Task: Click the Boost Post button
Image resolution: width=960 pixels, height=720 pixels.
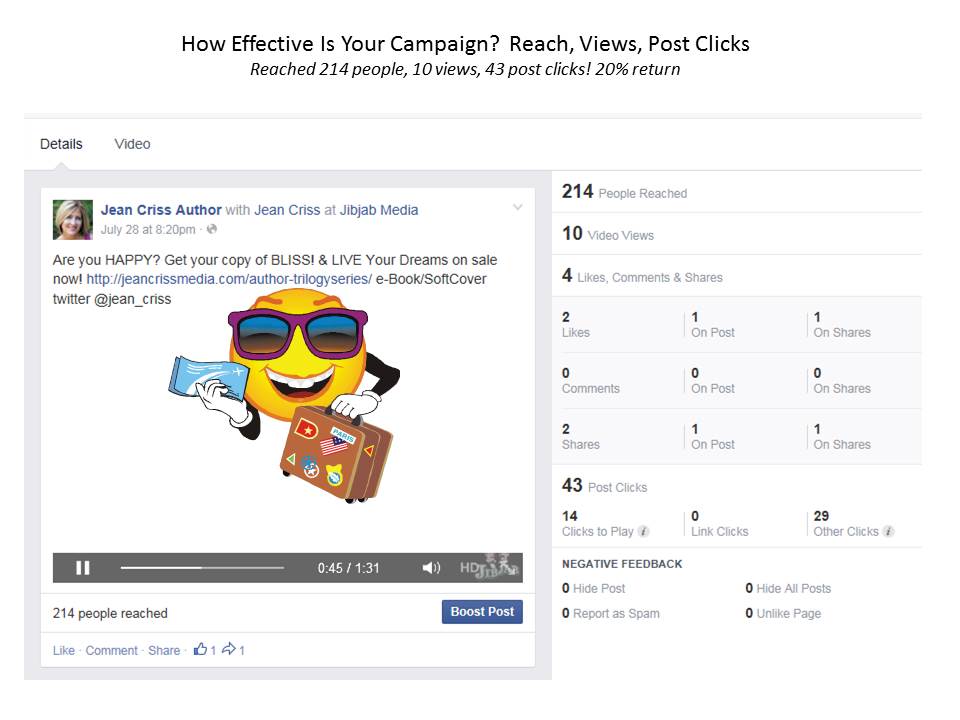Action: [482, 612]
